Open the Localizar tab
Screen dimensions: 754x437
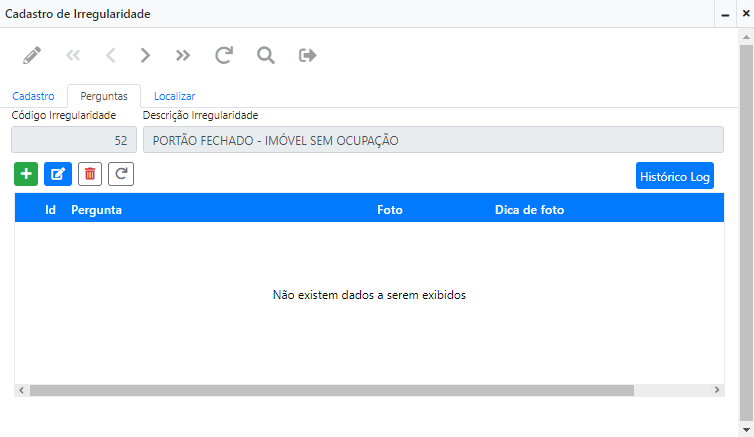click(x=174, y=96)
